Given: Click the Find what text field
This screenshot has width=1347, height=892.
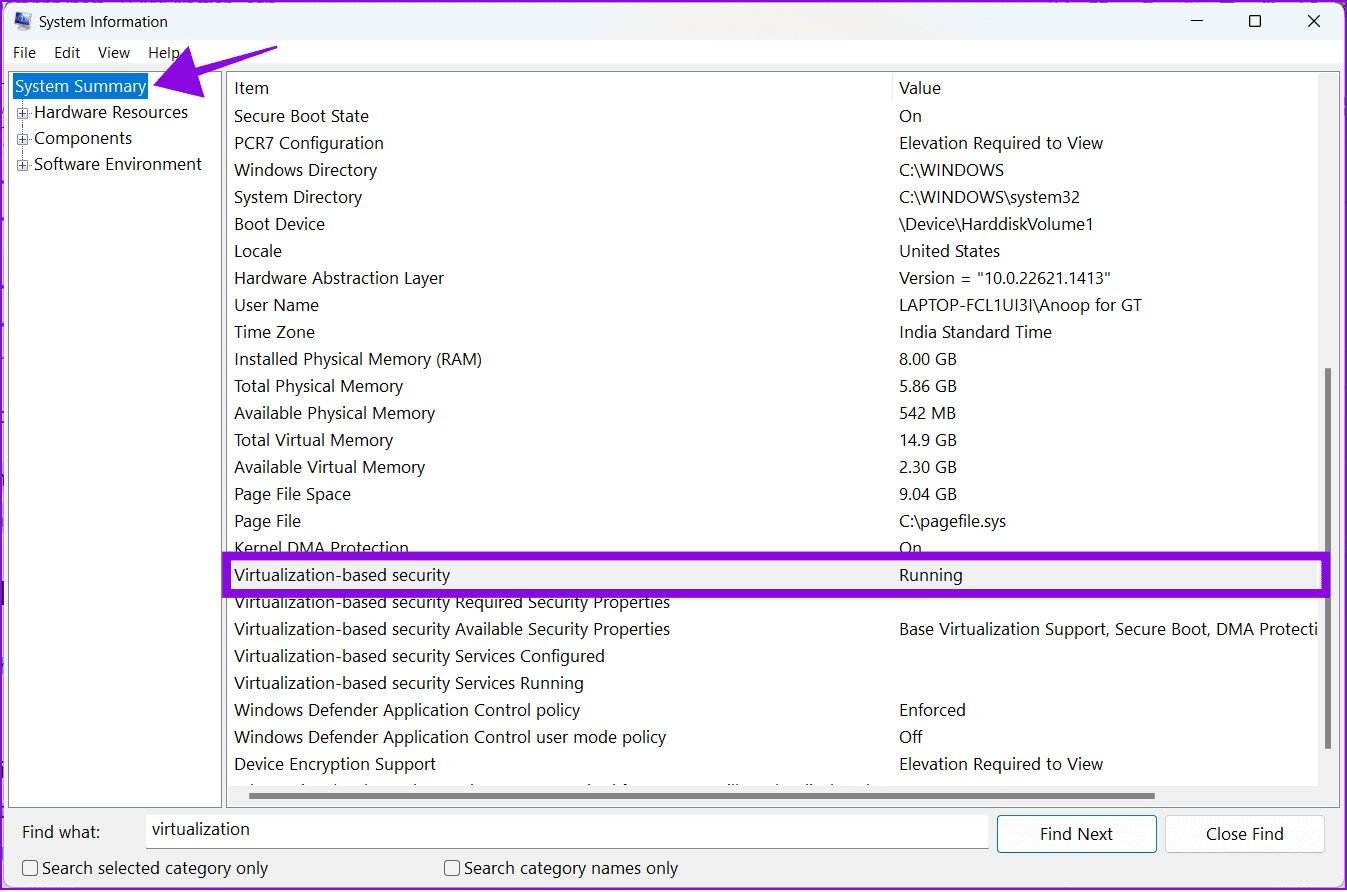Looking at the screenshot, I should pos(566,831).
